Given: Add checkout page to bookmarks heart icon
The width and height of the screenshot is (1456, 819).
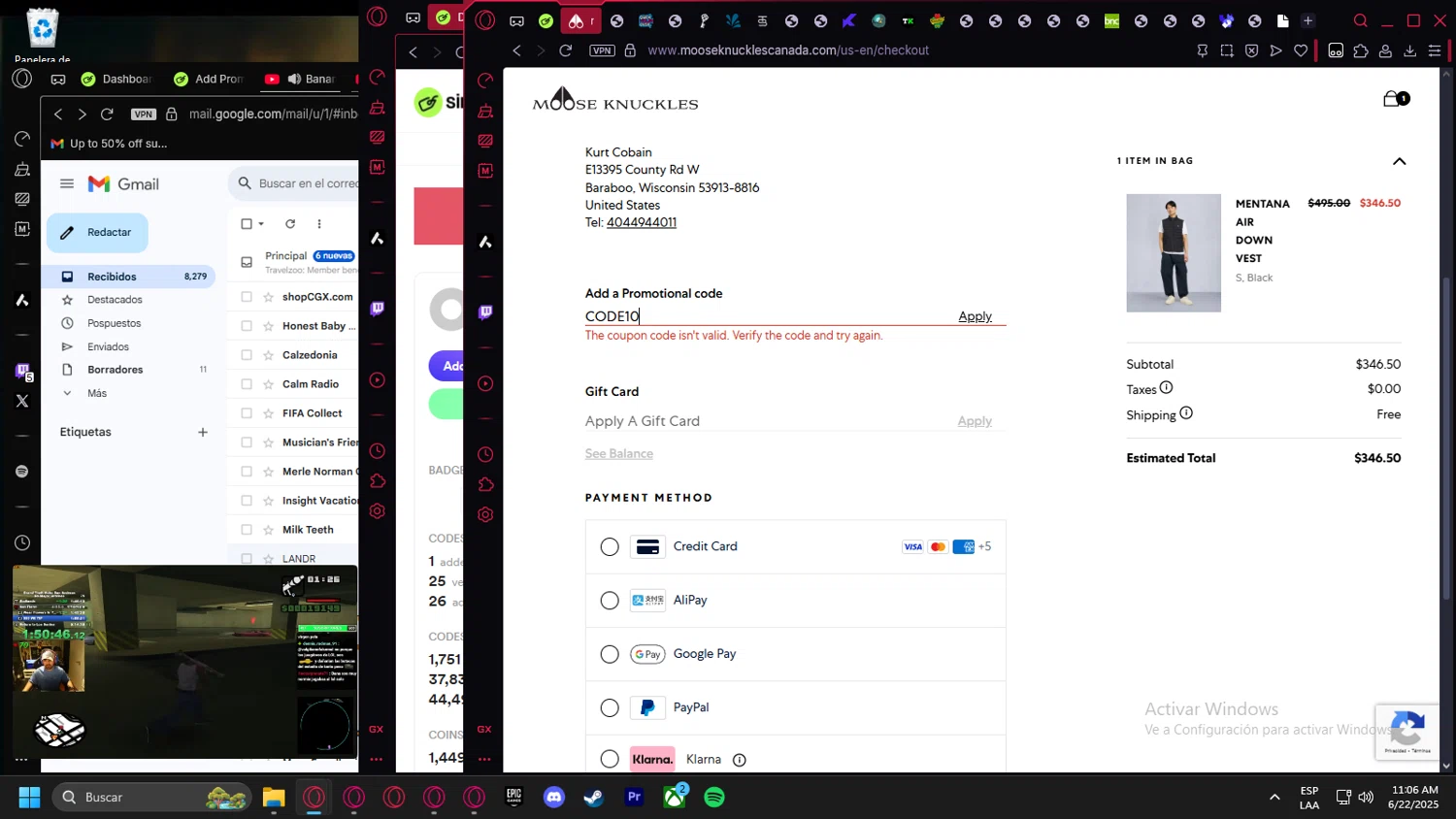Looking at the screenshot, I should (x=1301, y=50).
